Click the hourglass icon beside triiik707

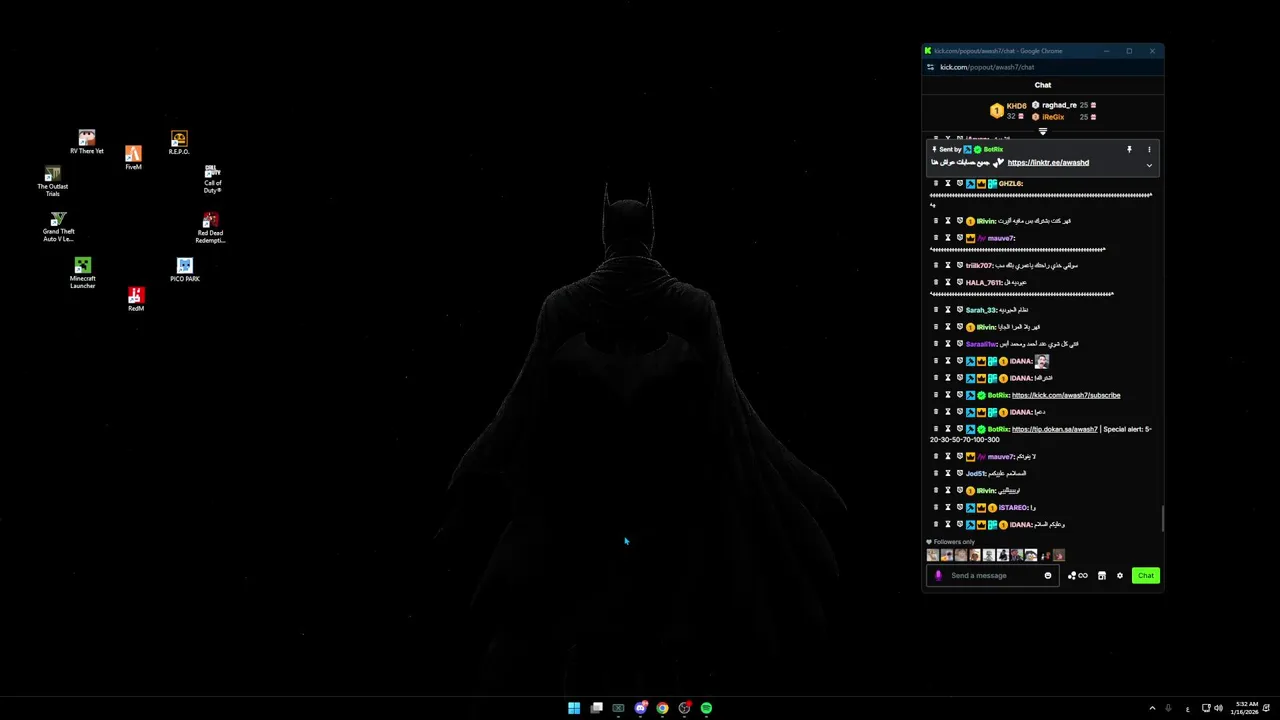(x=948, y=265)
